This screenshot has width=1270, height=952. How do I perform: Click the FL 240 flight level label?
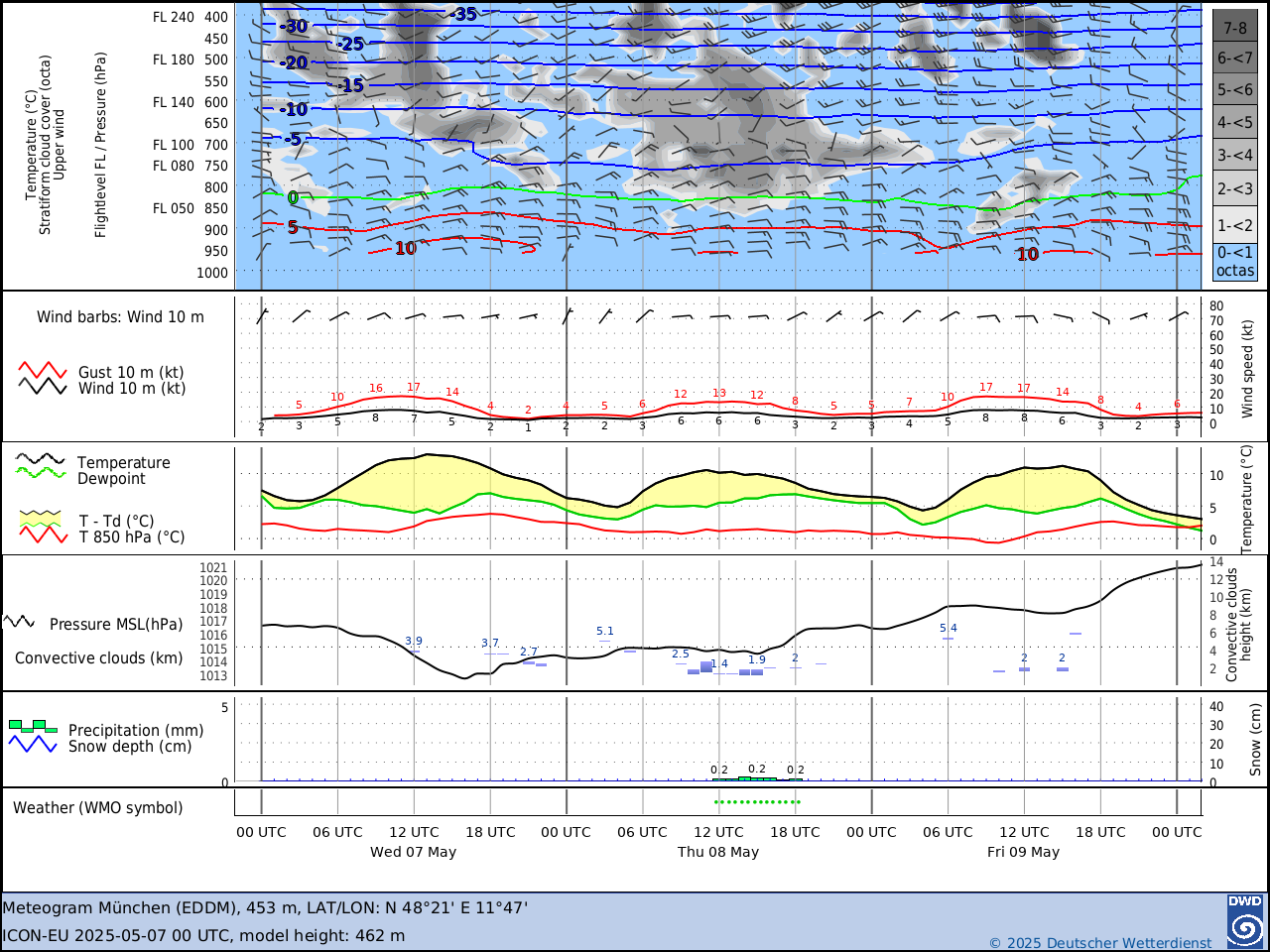tap(174, 17)
